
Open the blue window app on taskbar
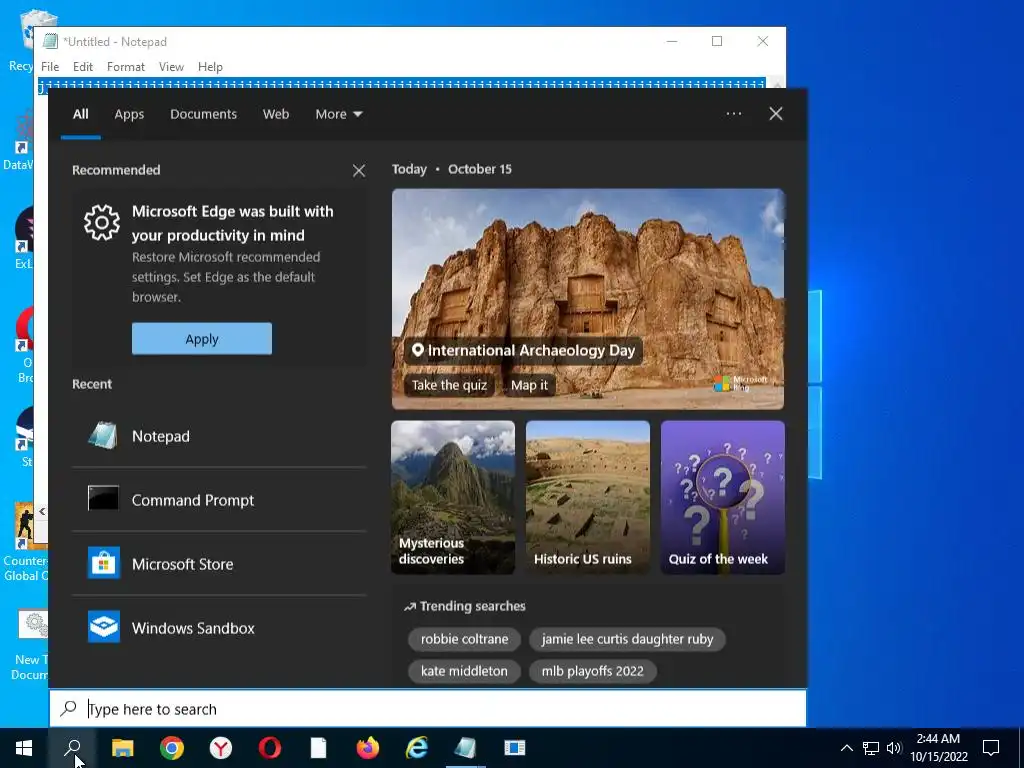515,748
